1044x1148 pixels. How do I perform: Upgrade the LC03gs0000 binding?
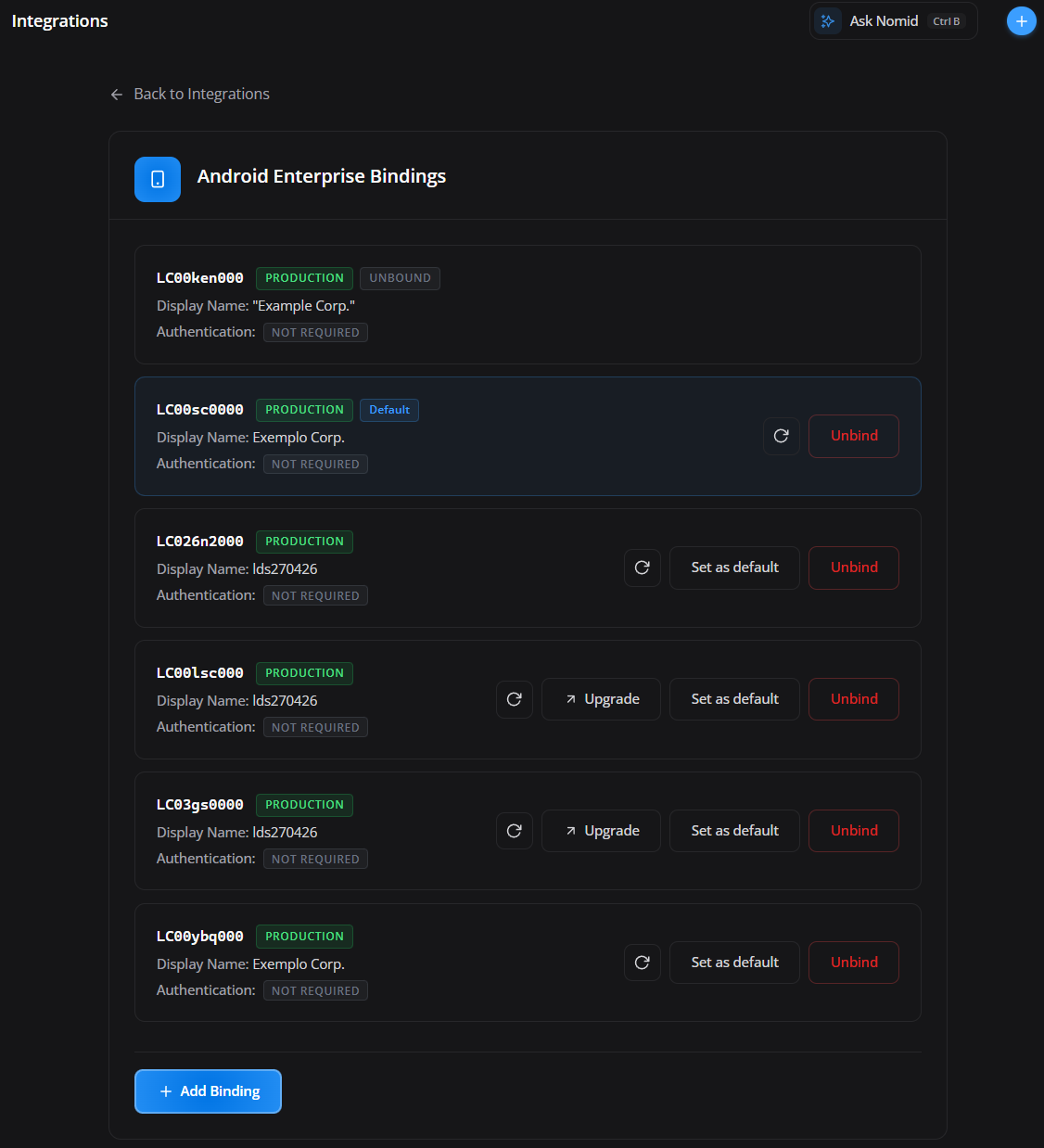601,831
